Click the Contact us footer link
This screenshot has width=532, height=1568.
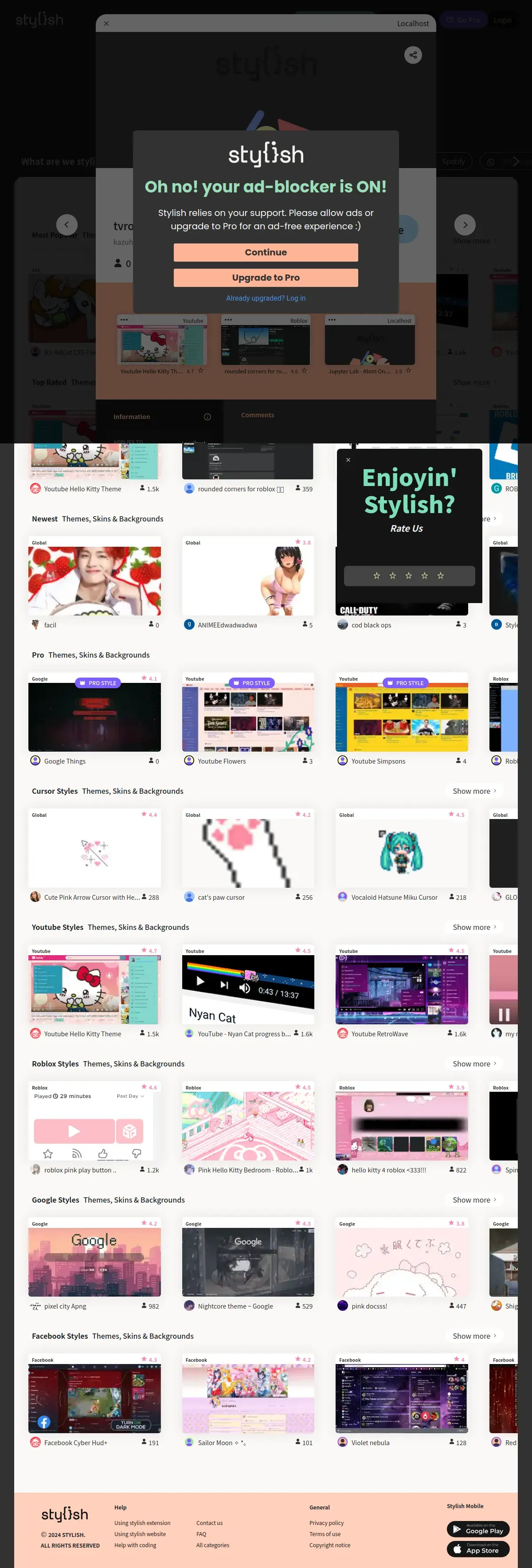tap(209, 1523)
